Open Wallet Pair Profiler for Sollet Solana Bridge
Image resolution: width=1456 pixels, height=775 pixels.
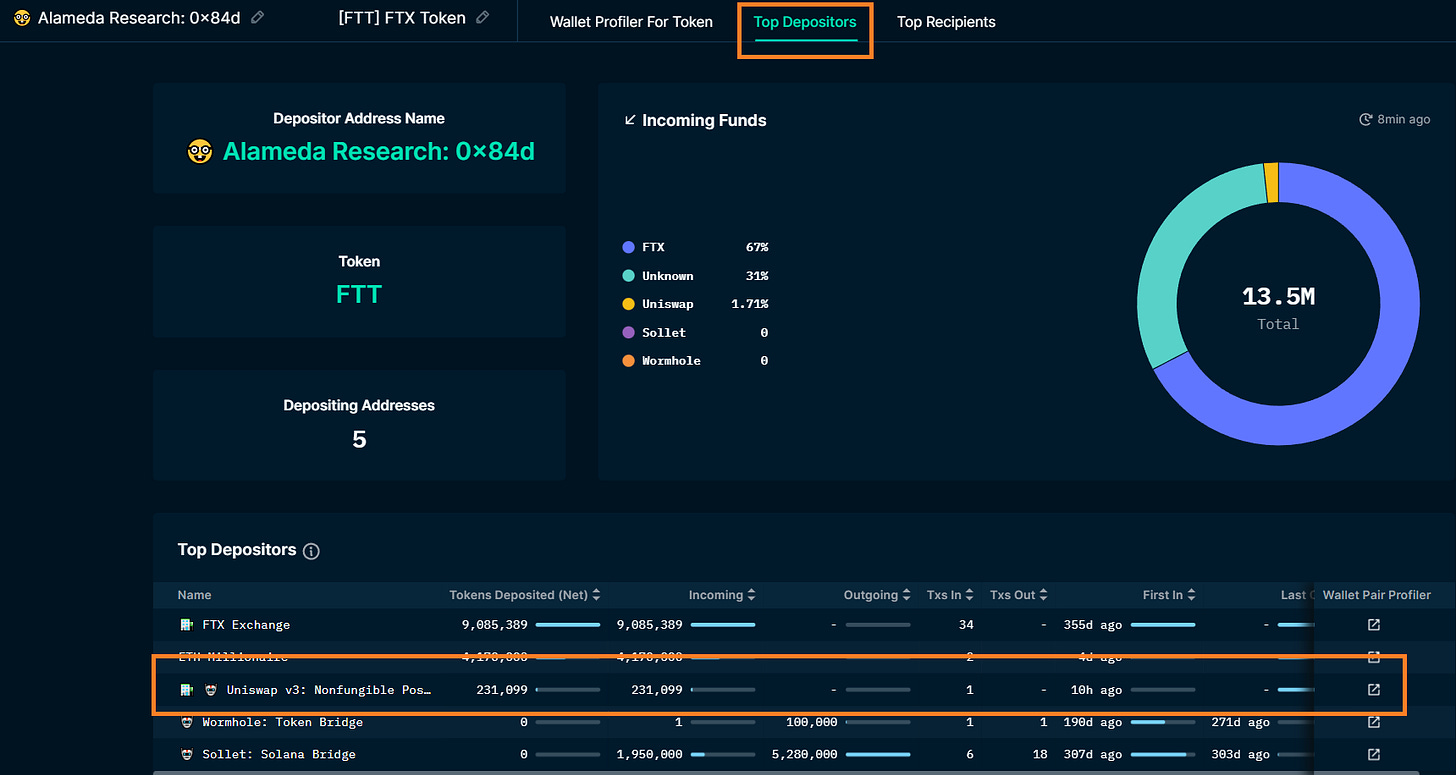(x=1374, y=754)
